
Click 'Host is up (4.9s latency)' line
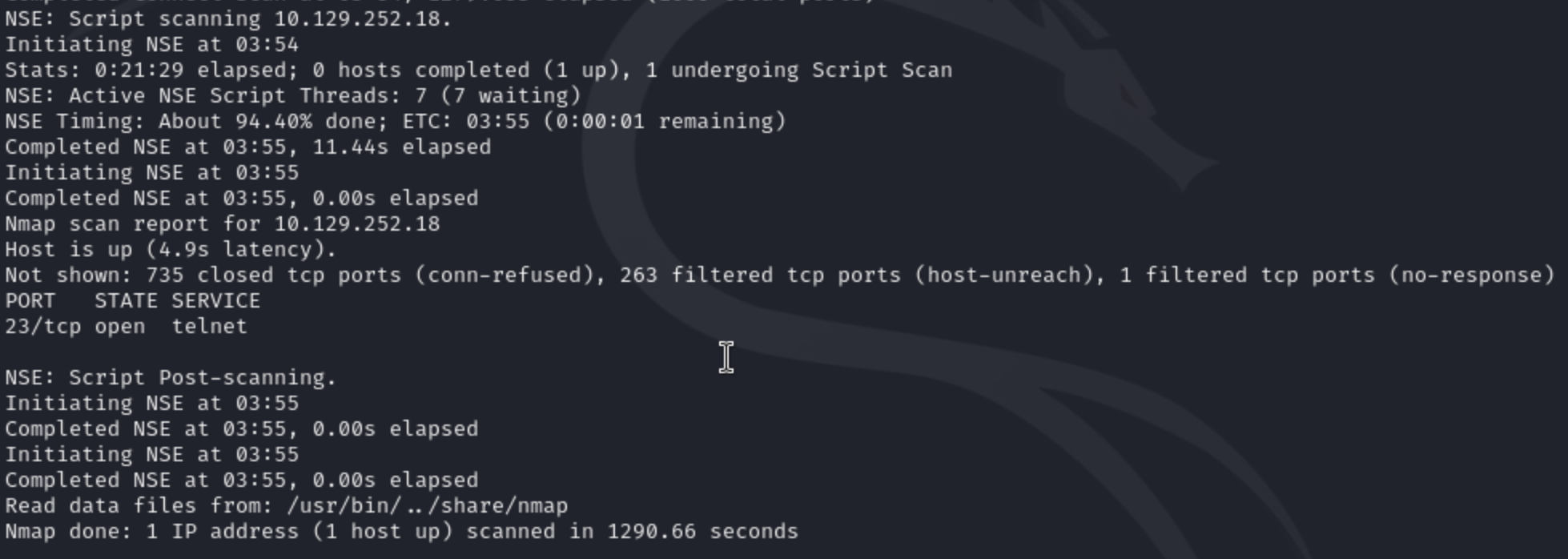coord(171,249)
